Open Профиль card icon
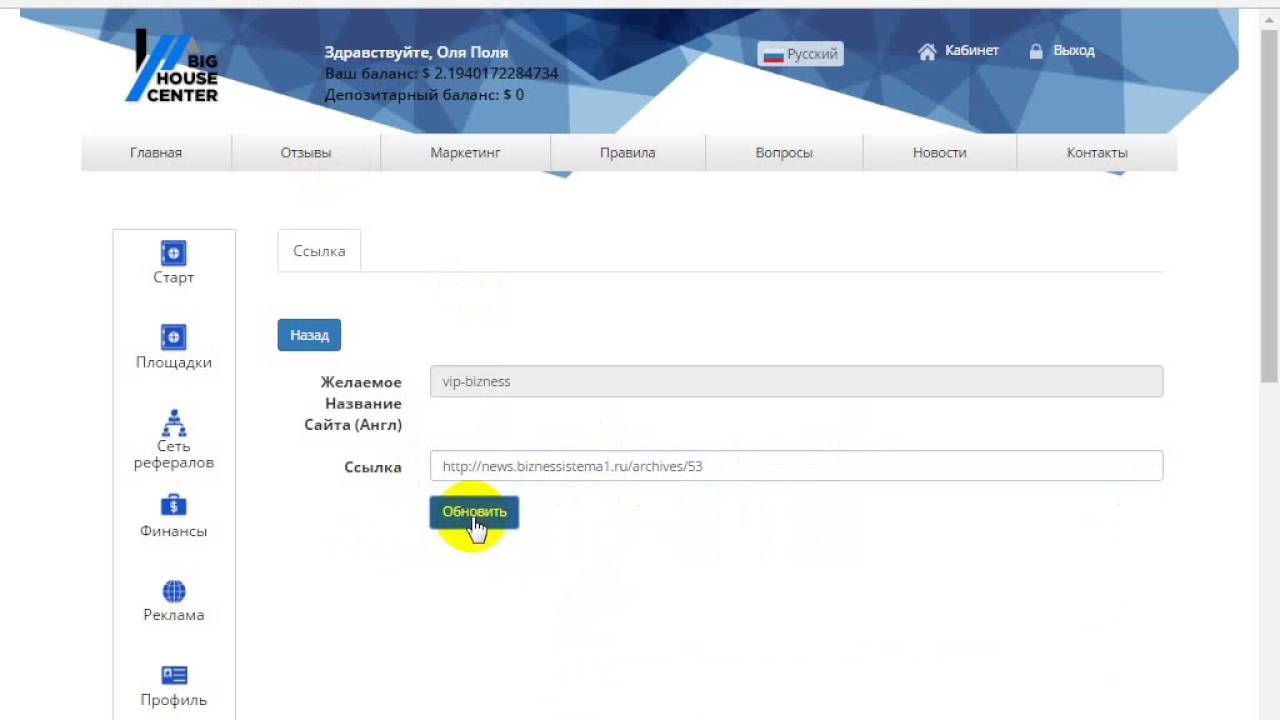The image size is (1280, 720). (174, 675)
